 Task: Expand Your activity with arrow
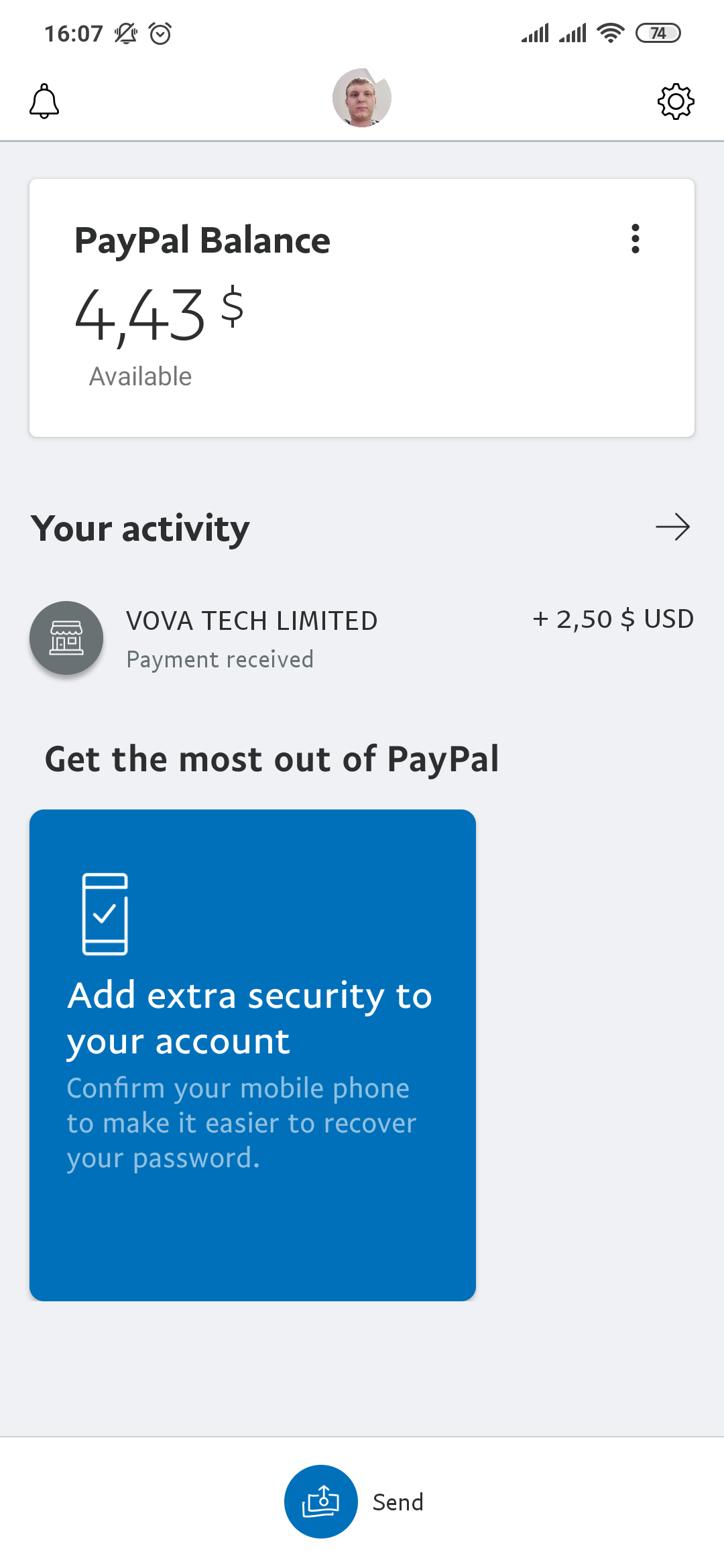(x=672, y=527)
